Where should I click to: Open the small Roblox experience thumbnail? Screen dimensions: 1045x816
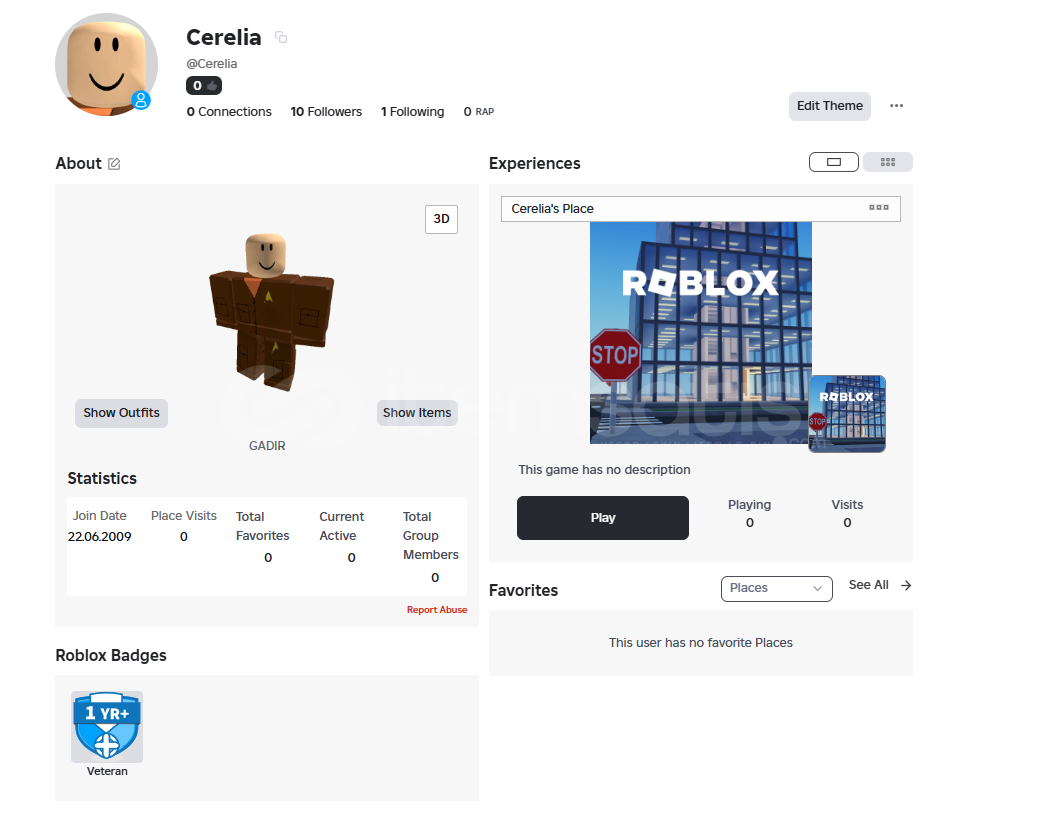click(x=847, y=414)
